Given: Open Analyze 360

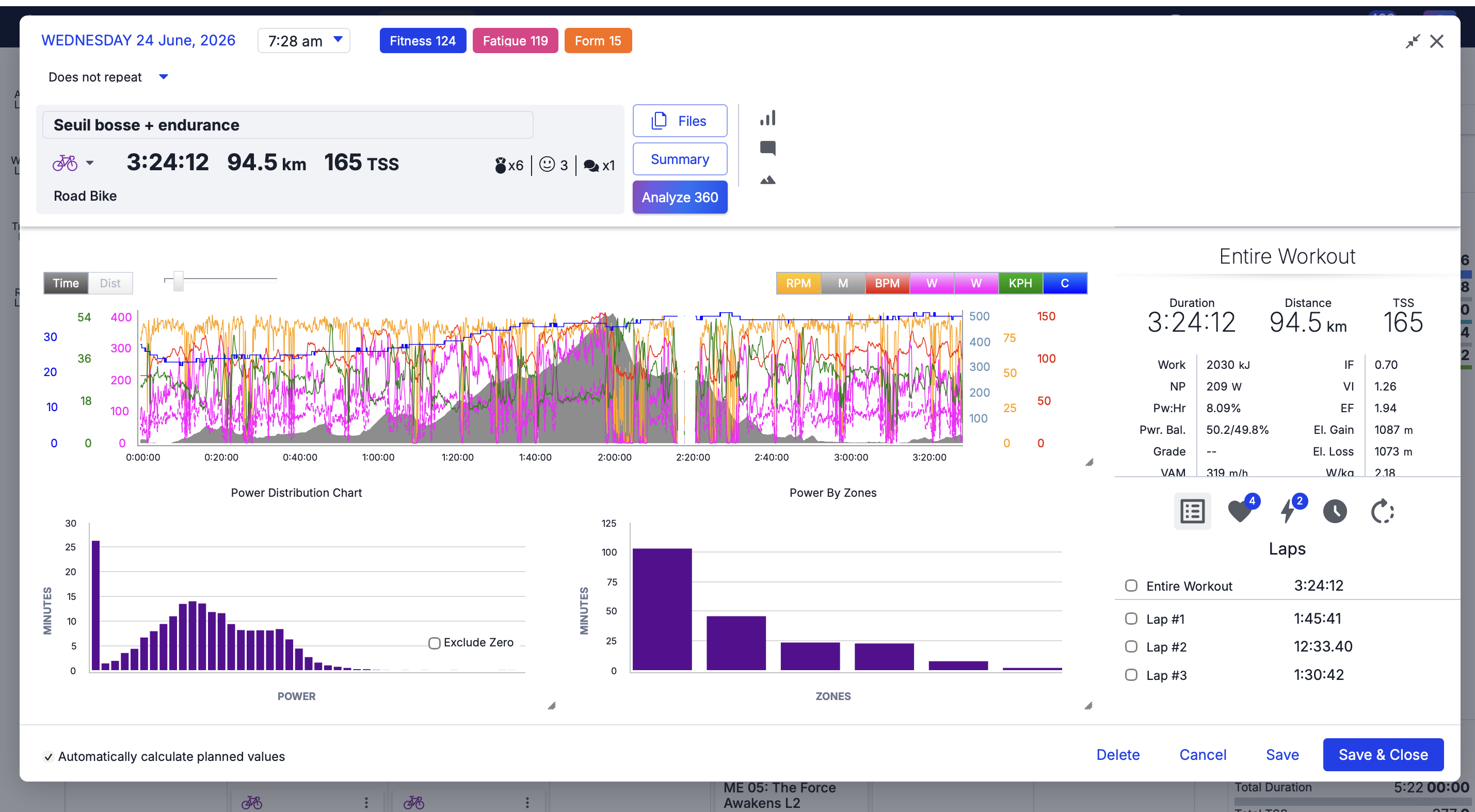Looking at the screenshot, I should pyautogui.click(x=680, y=198).
